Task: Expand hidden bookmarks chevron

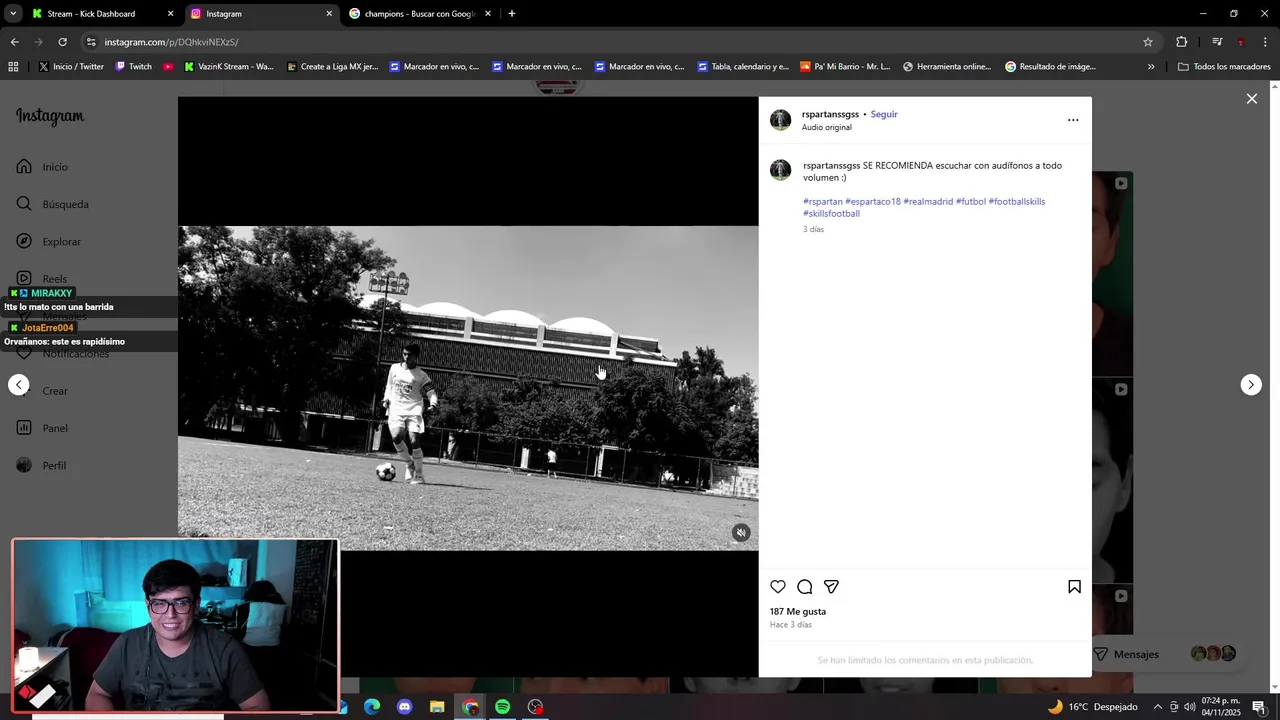Action: point(1151,67)
